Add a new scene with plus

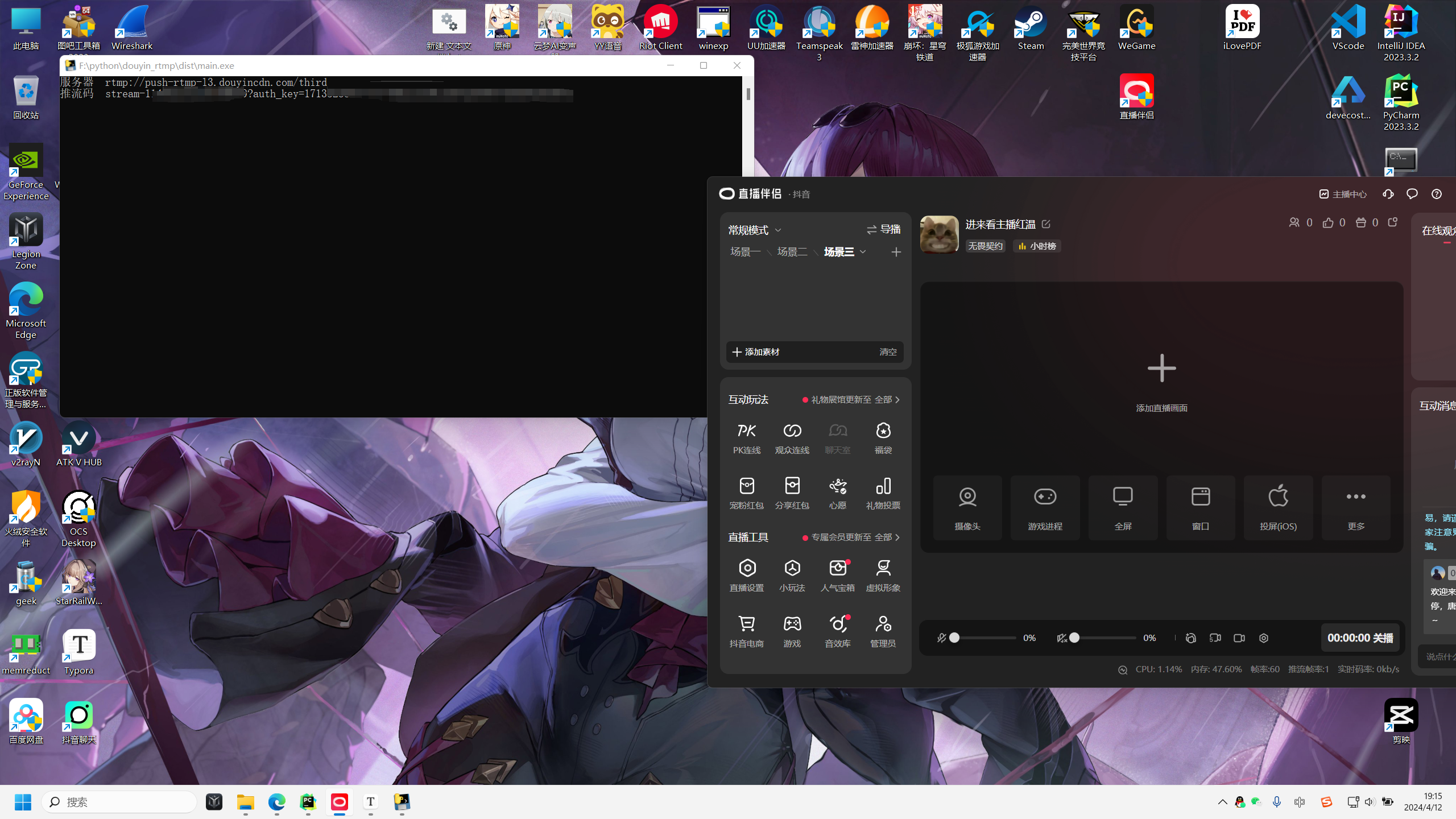pyautogui.click(x=896, y=251)
